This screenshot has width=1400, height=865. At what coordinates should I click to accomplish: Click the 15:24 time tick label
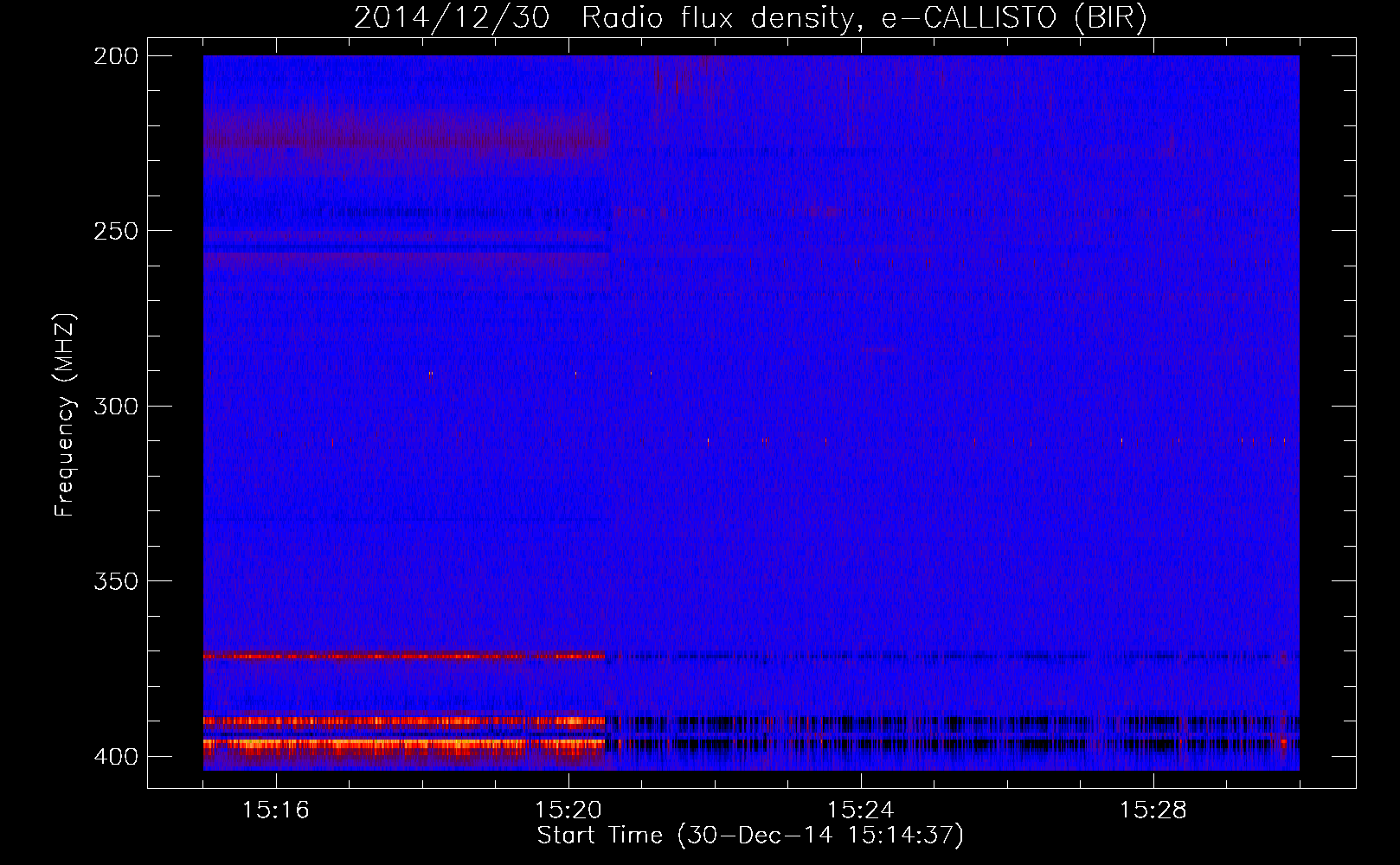[860, 810]
